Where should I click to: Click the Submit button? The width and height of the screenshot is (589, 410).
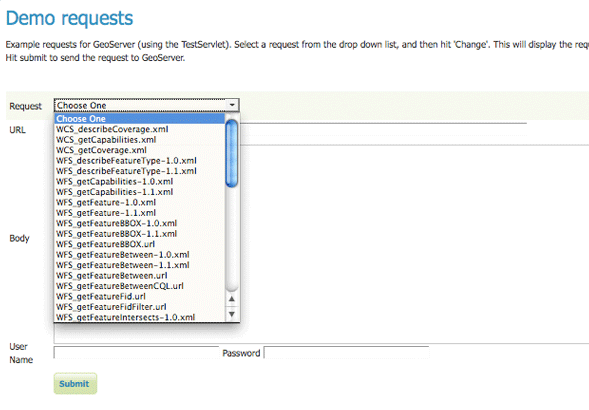[75, 384]
